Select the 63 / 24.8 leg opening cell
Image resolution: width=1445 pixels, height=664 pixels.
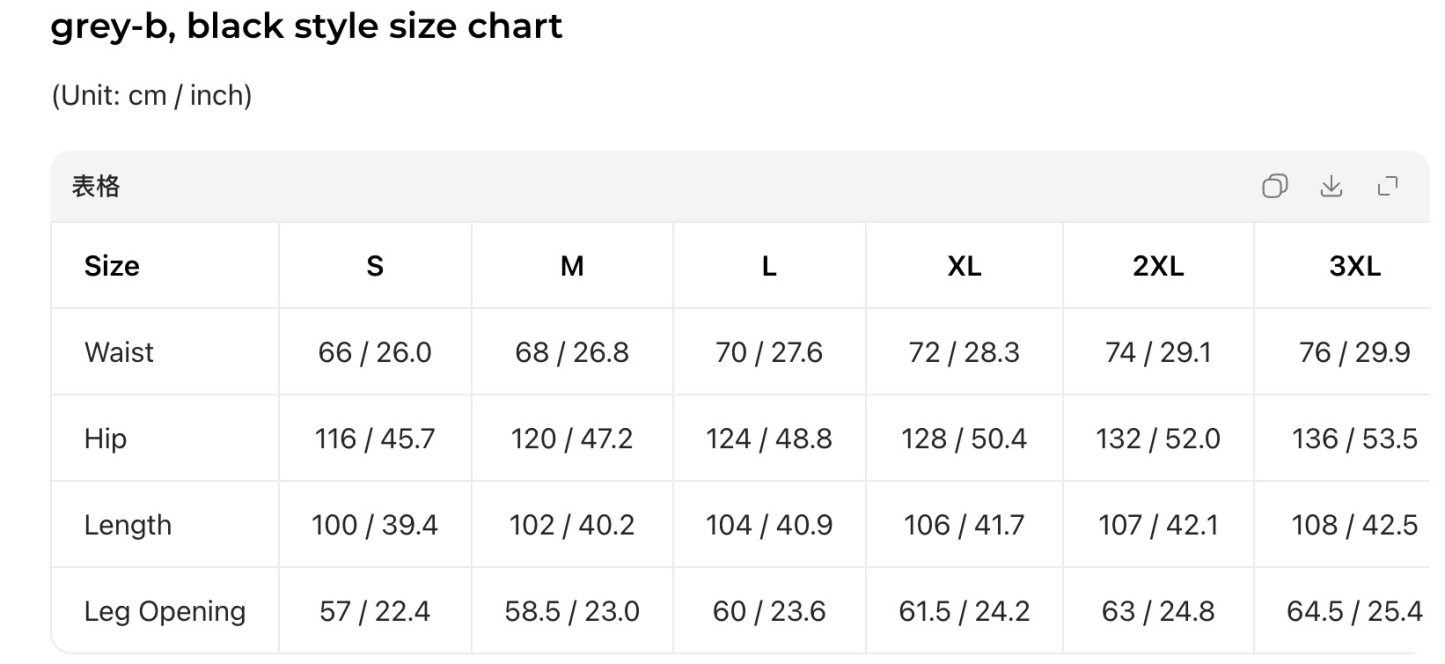pyautogui.click(x=1158, y=611)
